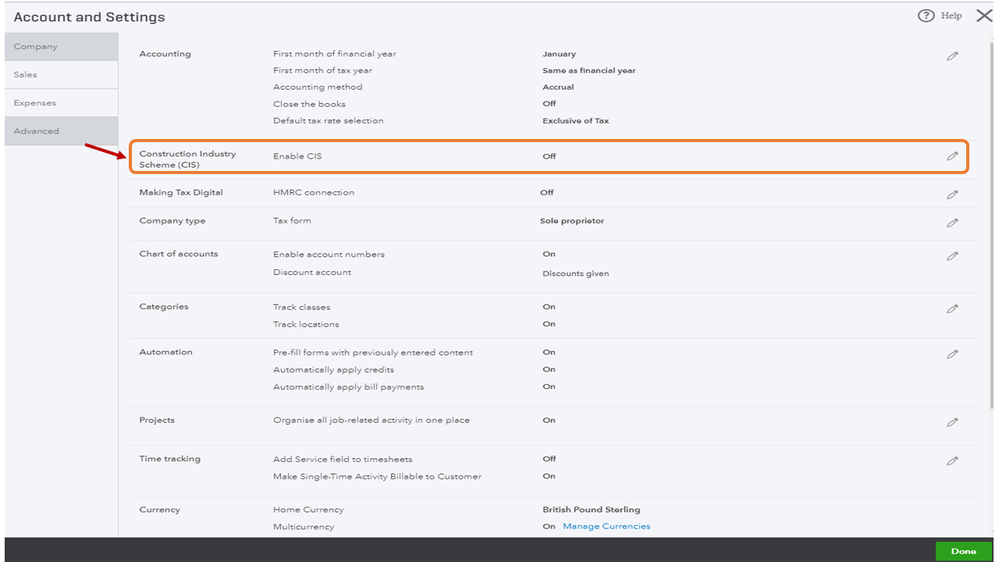Click the pencil edit icon for Accounting

point(952,57)
